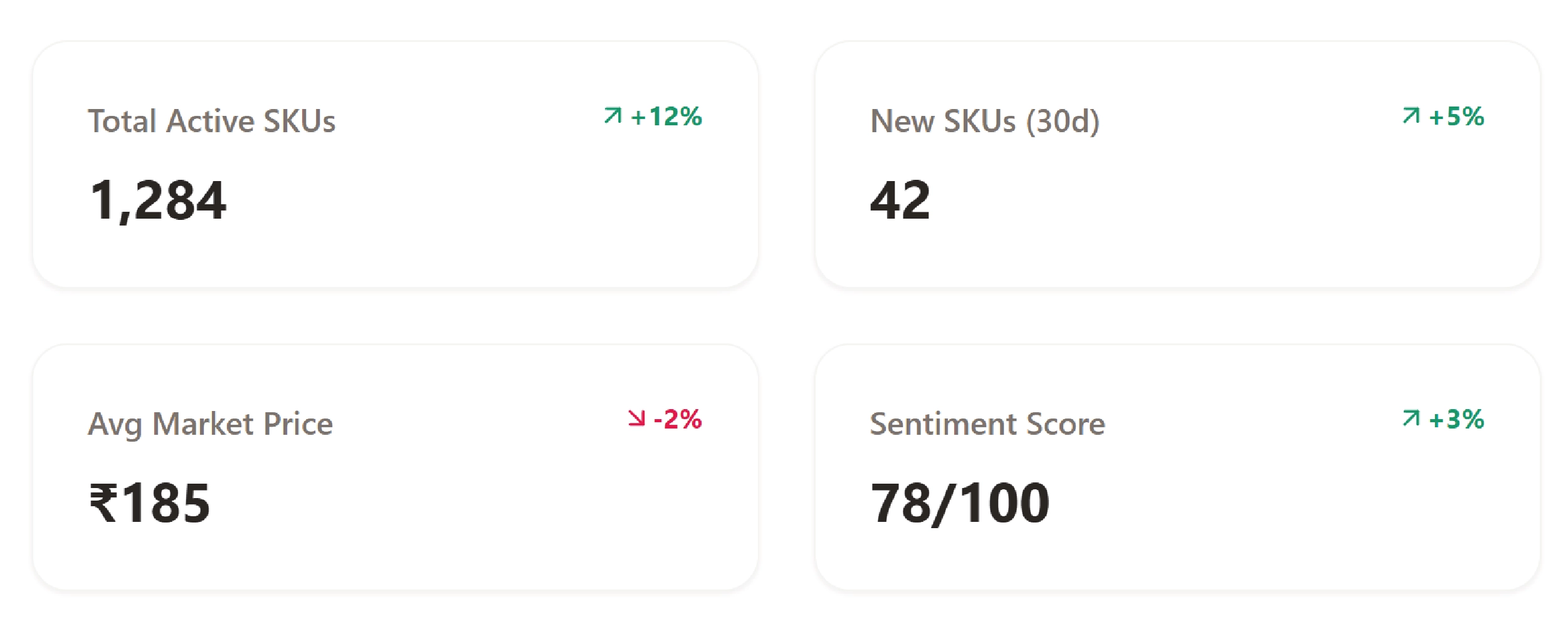1568x624 pixels.
Task: Click the Sentiment Score label
Action: click(x=987, y=424)
